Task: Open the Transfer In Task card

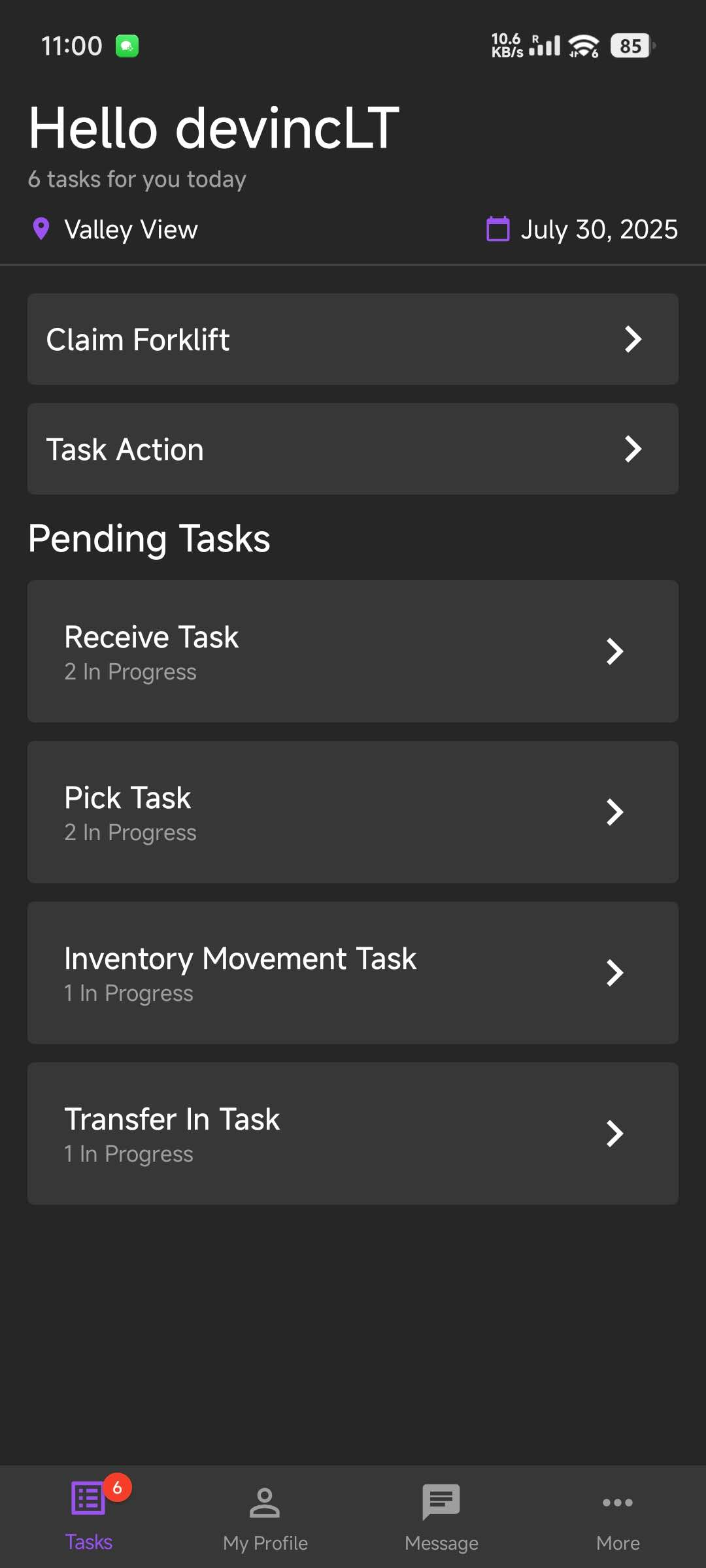Action: pyautogui.click(x=353, y=1134)
